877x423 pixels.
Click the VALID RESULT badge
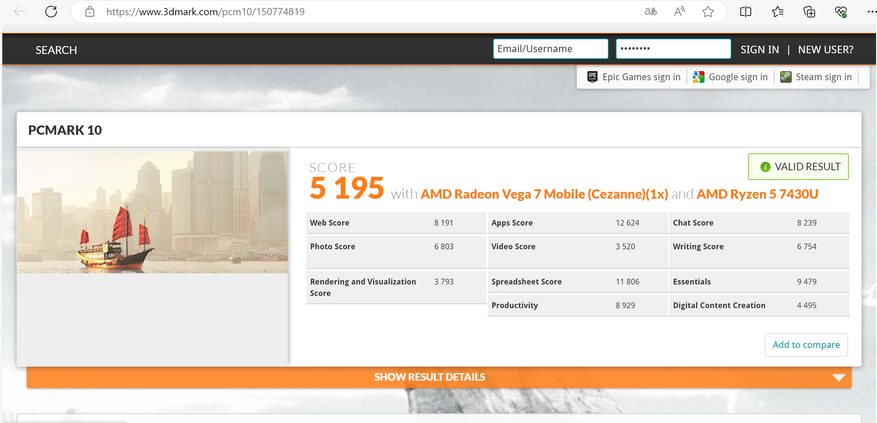point(798,167)
